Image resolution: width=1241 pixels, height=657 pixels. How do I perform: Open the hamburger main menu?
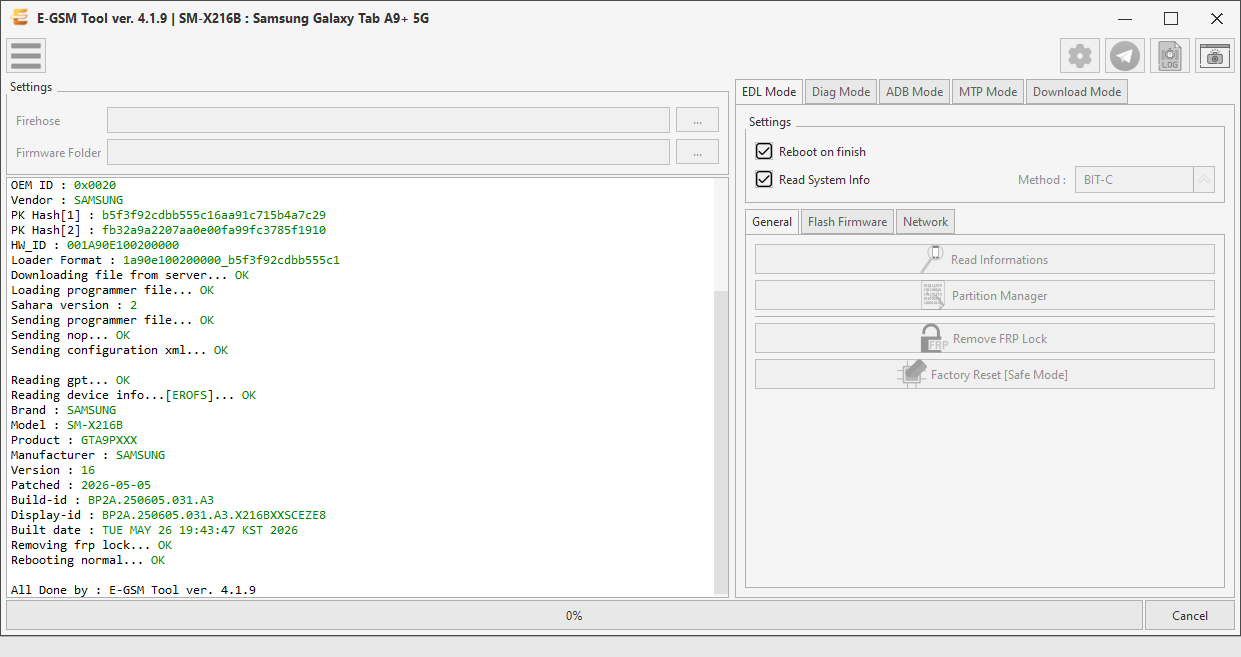point(25,56)
